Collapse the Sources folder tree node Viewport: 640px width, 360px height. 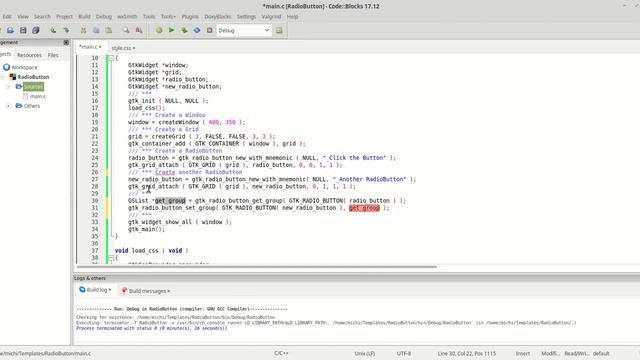tap(9, 87)
